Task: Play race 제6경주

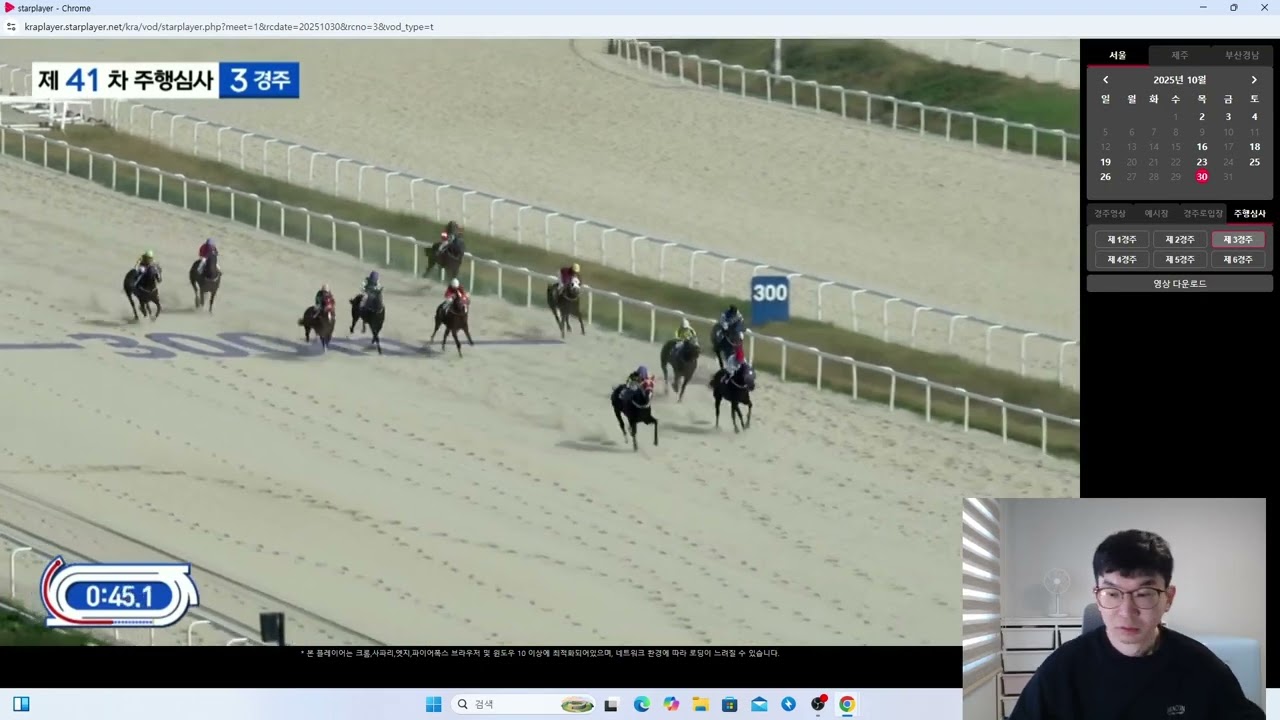Action: (x=1238, y=260)
